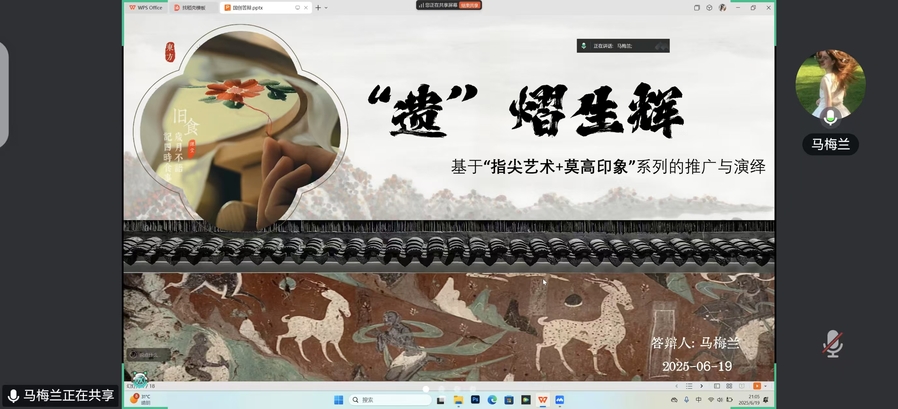898x409 pixels.
Task: Click 马梅兰's participant avatar
Action: tap(830, 84)
